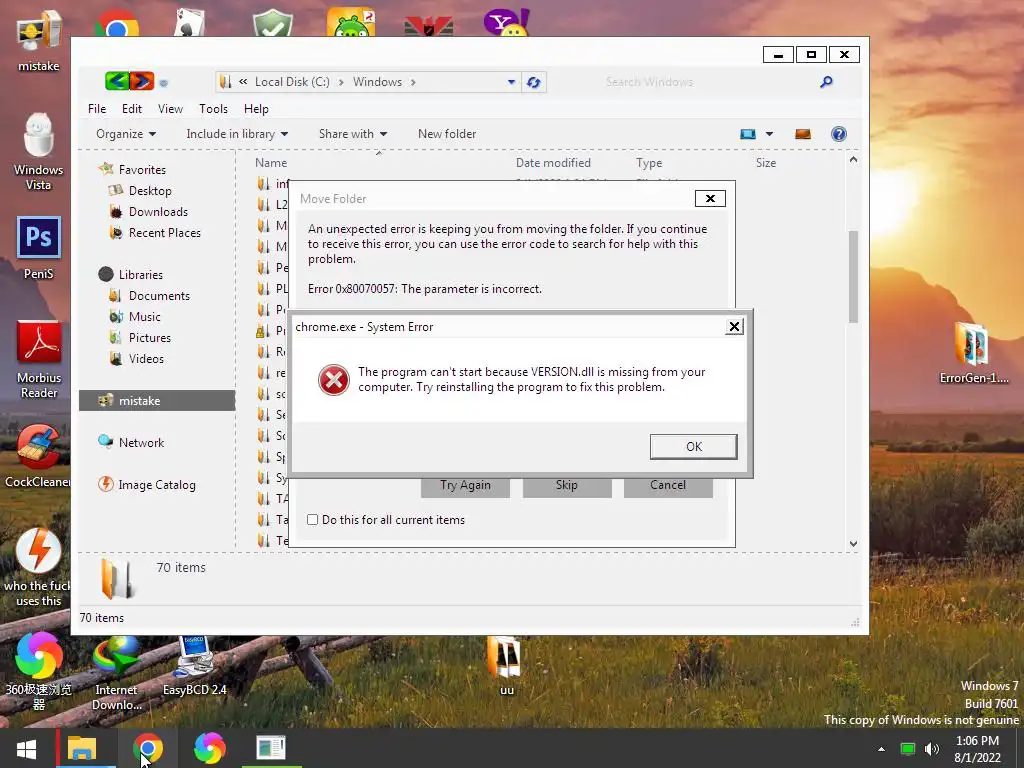Click the Windows Start button
Screen dimensions: 1024x768
(x=27, y=748)
